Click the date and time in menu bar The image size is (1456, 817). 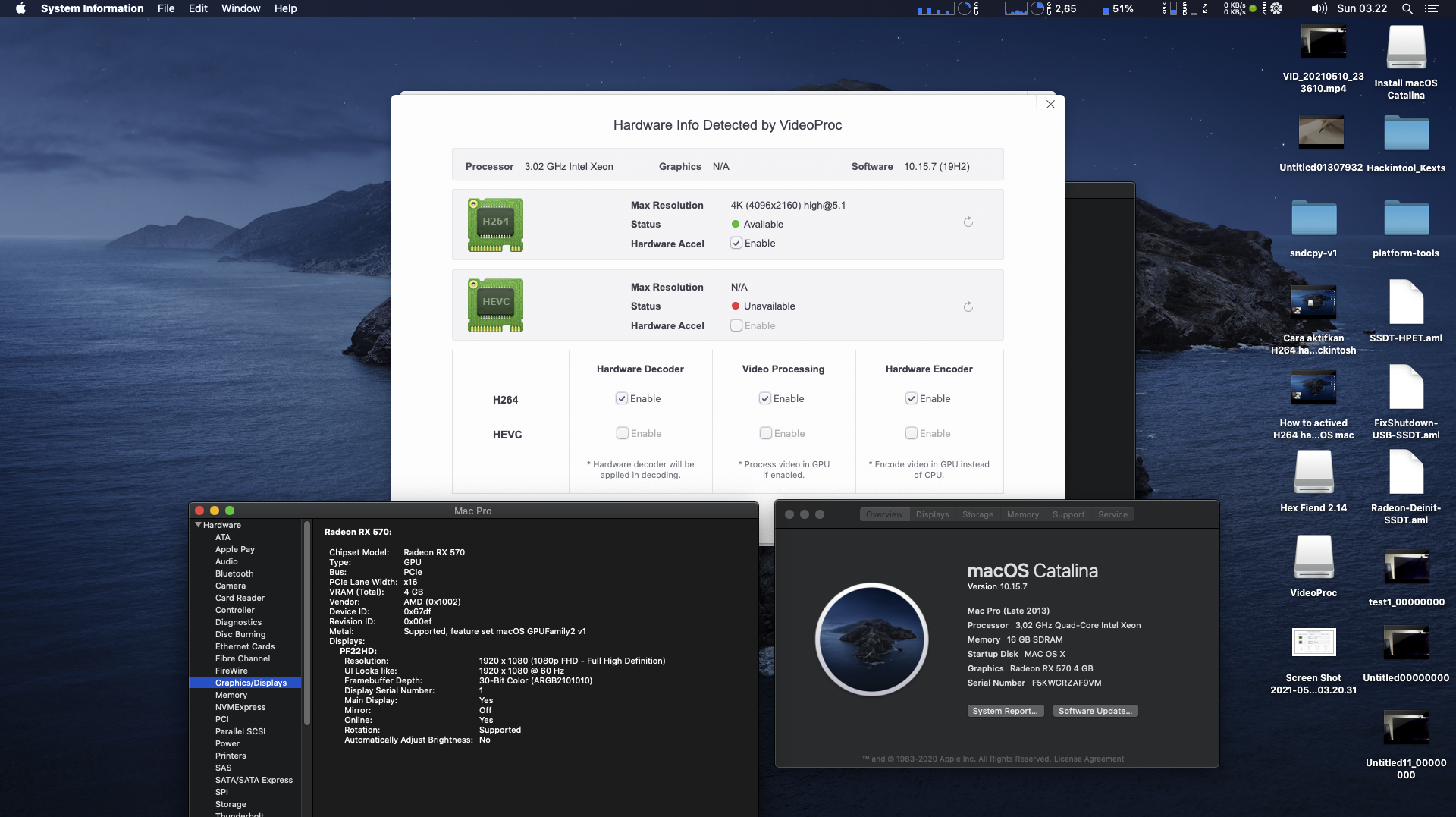point(1361,8)
